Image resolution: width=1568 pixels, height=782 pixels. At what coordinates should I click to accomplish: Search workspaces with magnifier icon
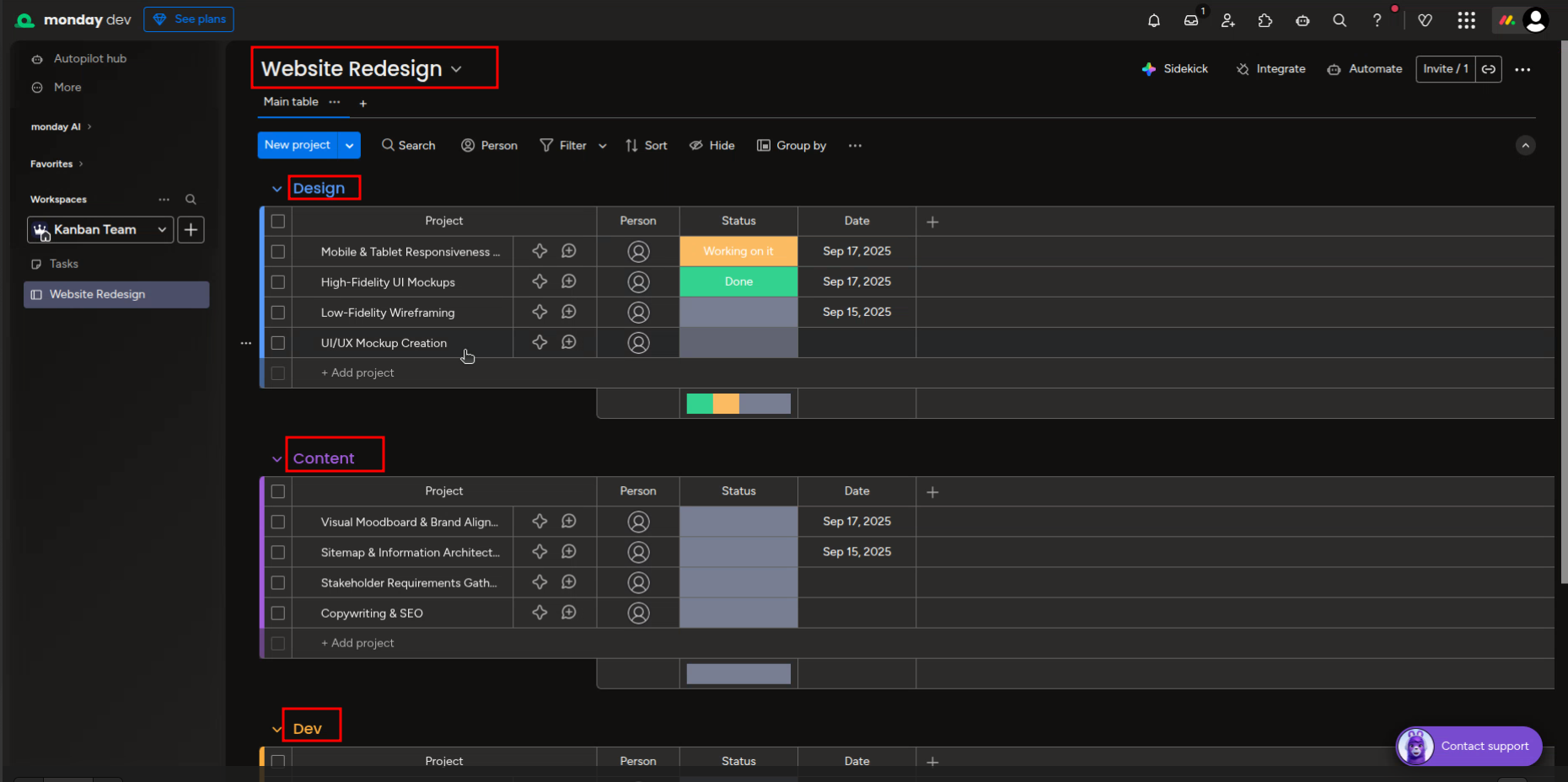click(191, 200)
